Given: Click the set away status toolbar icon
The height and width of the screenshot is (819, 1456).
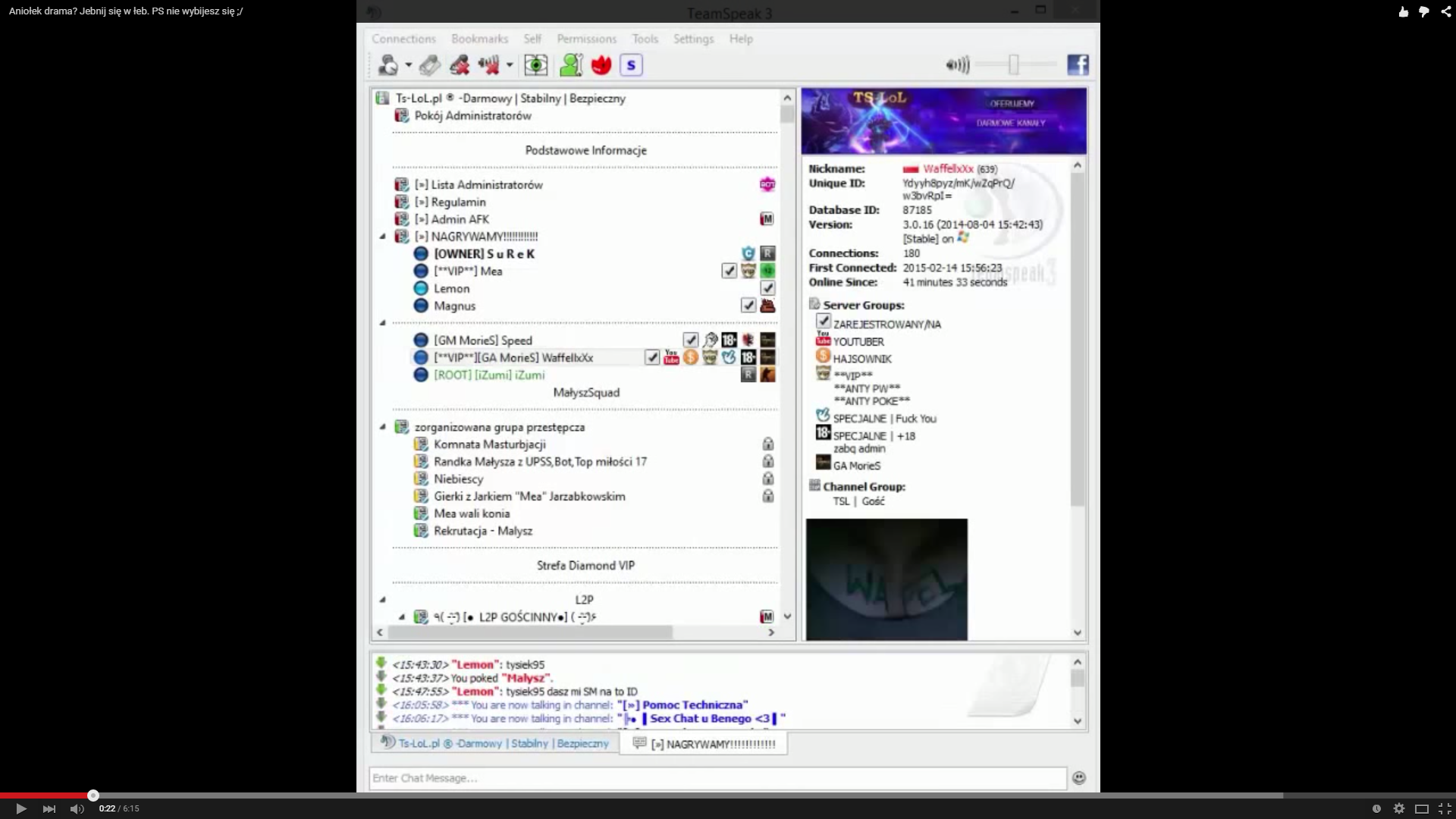Looking at the screenshot, I should (x=388, y=65).
